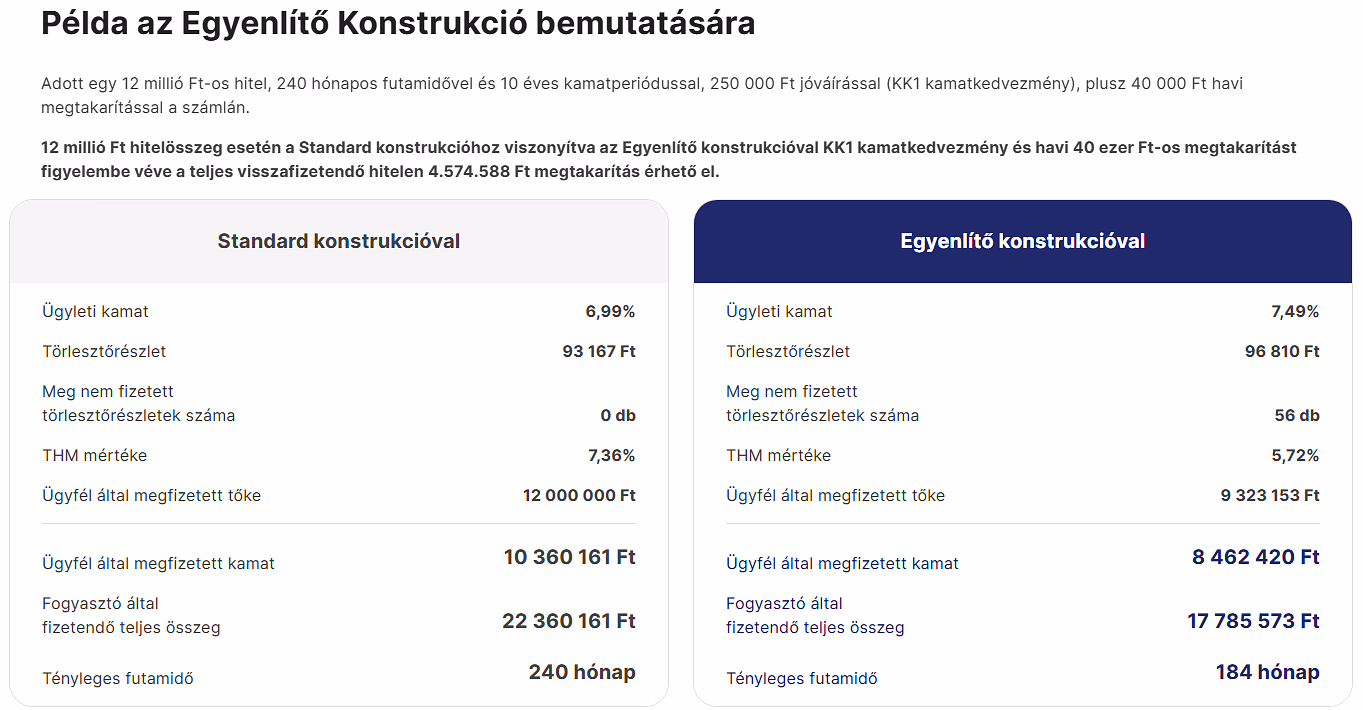The width and height of the screenshot is (1363, 710).
Task: Click the "56 db" unpaid installments value
Action: click(1297, 416)
